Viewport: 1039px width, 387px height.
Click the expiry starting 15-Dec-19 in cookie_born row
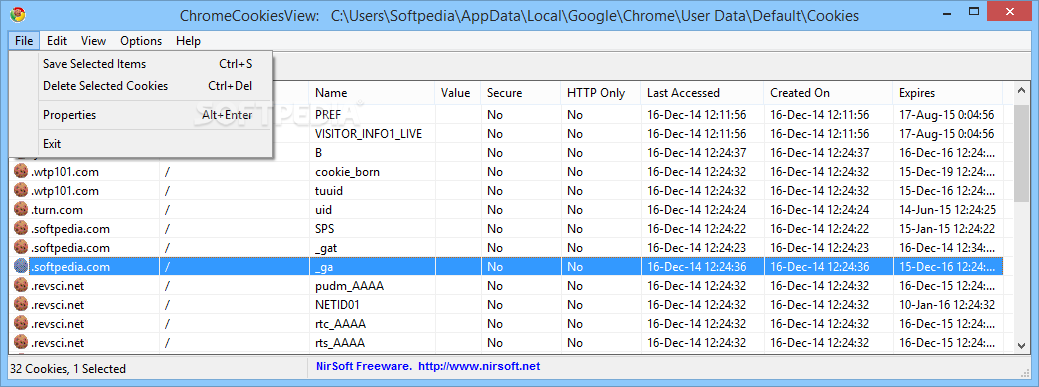(947, 172)
